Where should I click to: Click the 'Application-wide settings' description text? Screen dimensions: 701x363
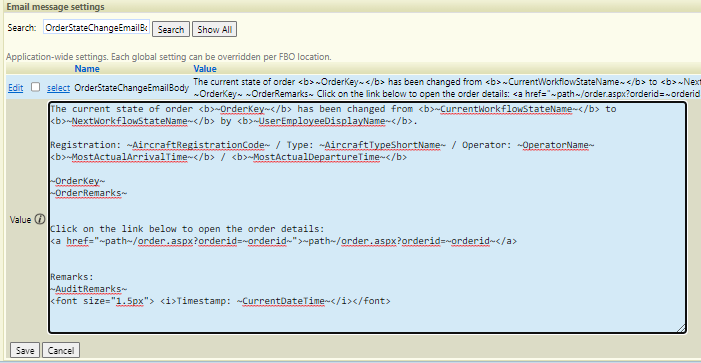(x=169, y=57)
